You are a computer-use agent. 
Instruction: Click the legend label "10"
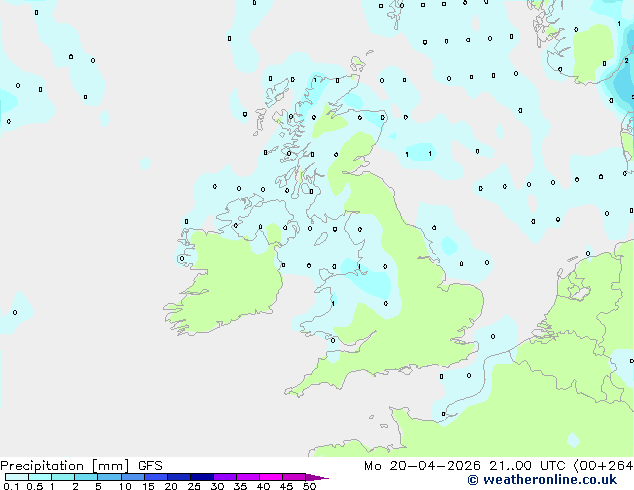125,486
